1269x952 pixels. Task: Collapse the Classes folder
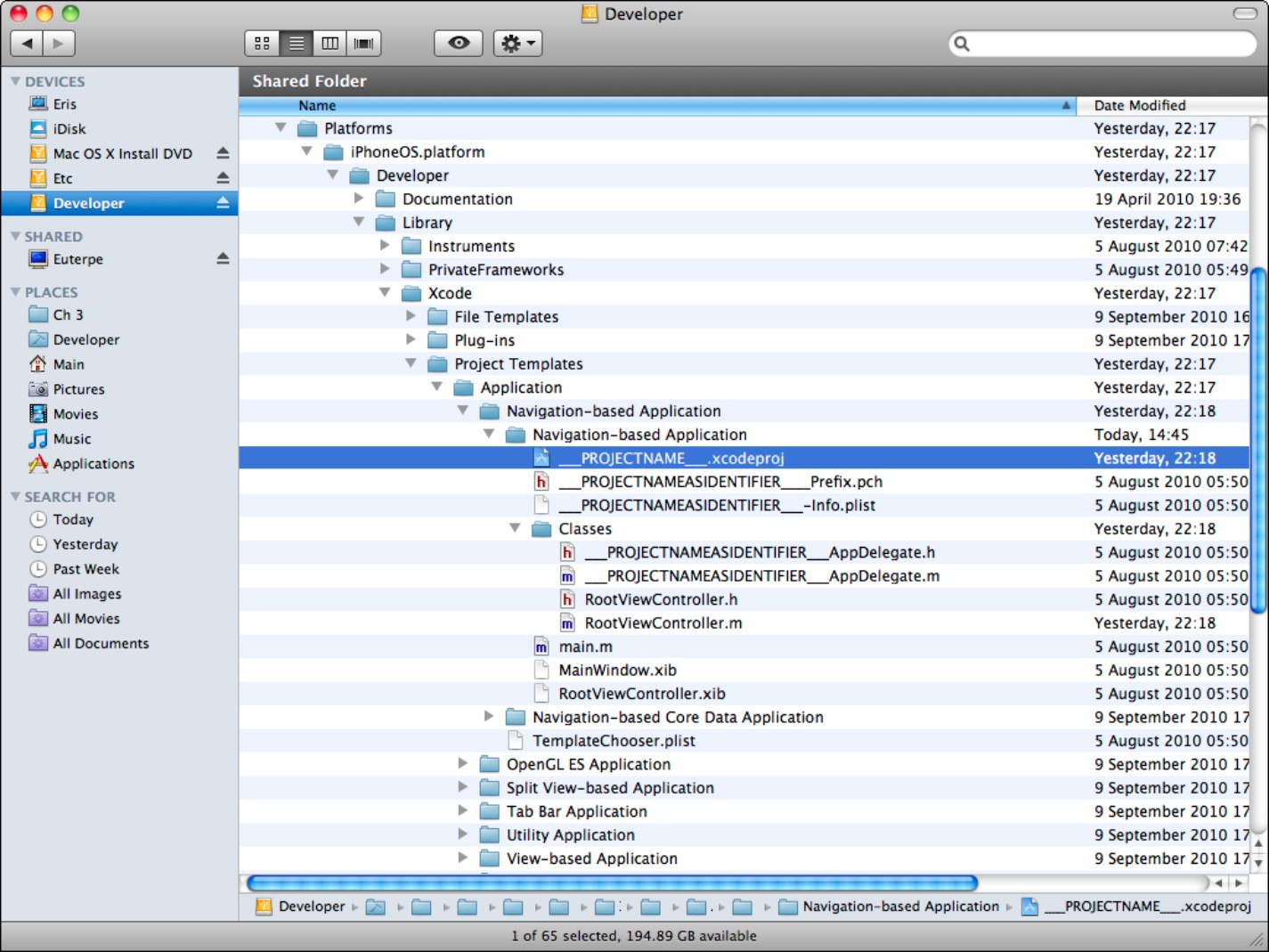(x=515, y=527)
